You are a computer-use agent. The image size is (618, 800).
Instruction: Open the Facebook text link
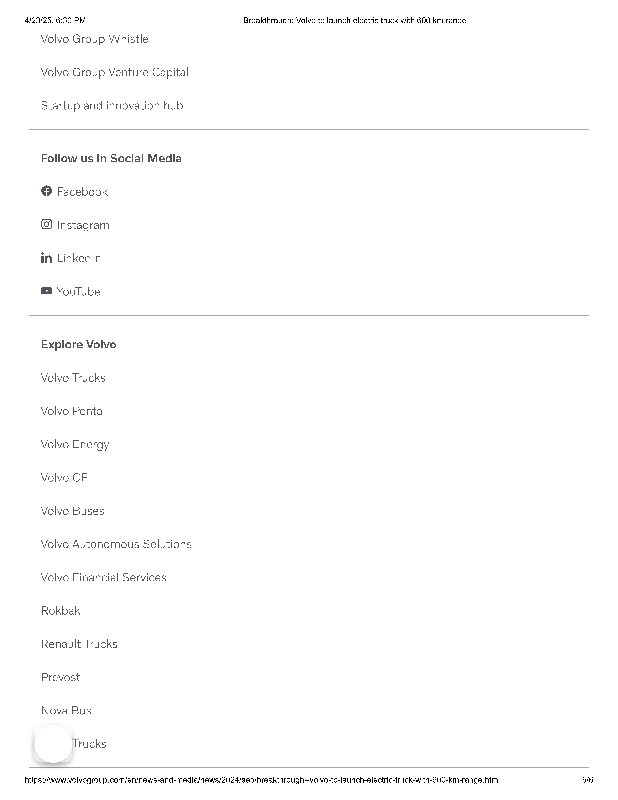pos(82,191)
